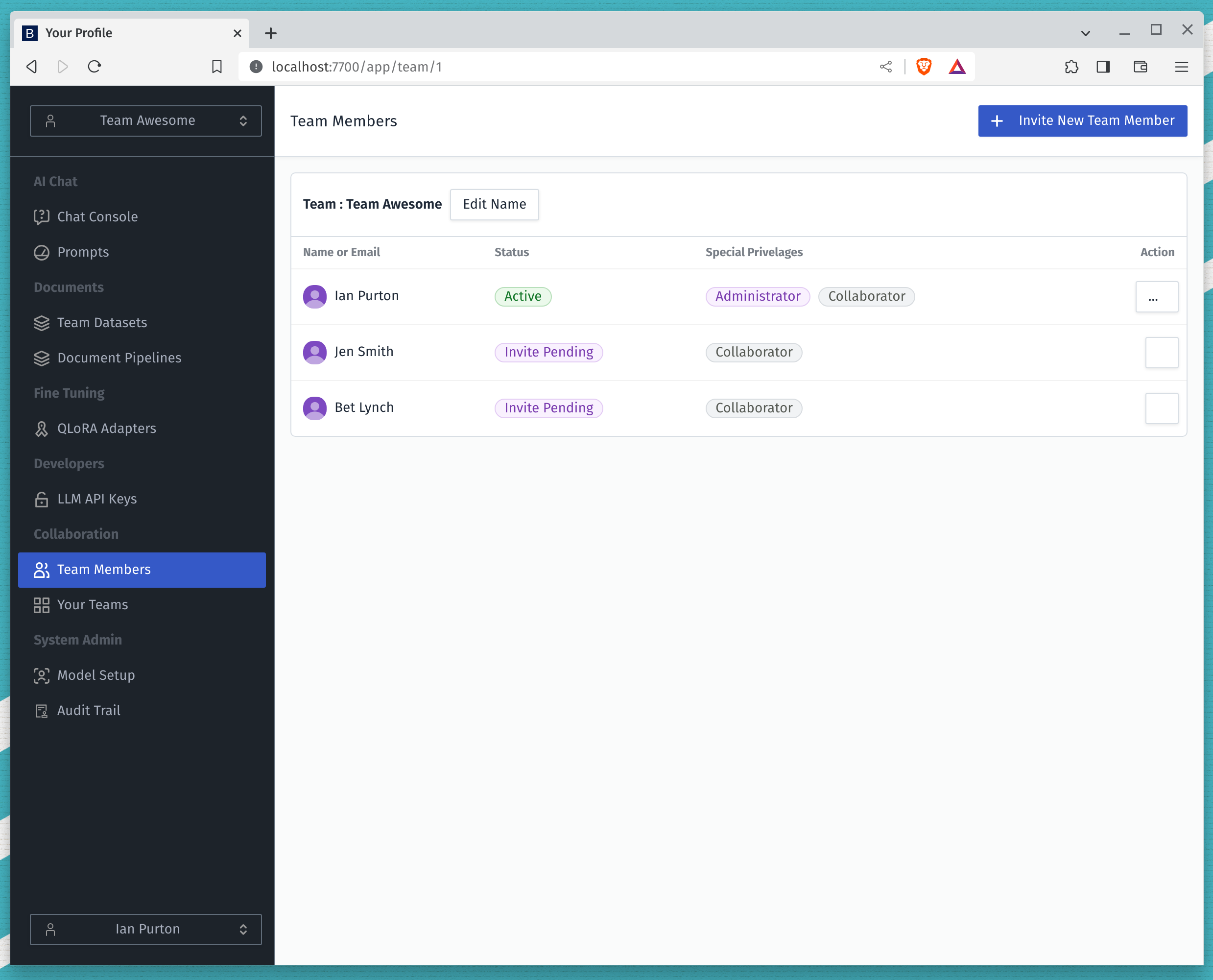
Task: Toggle Ian Purton Administrator privilege
Action: click(757, 296)
